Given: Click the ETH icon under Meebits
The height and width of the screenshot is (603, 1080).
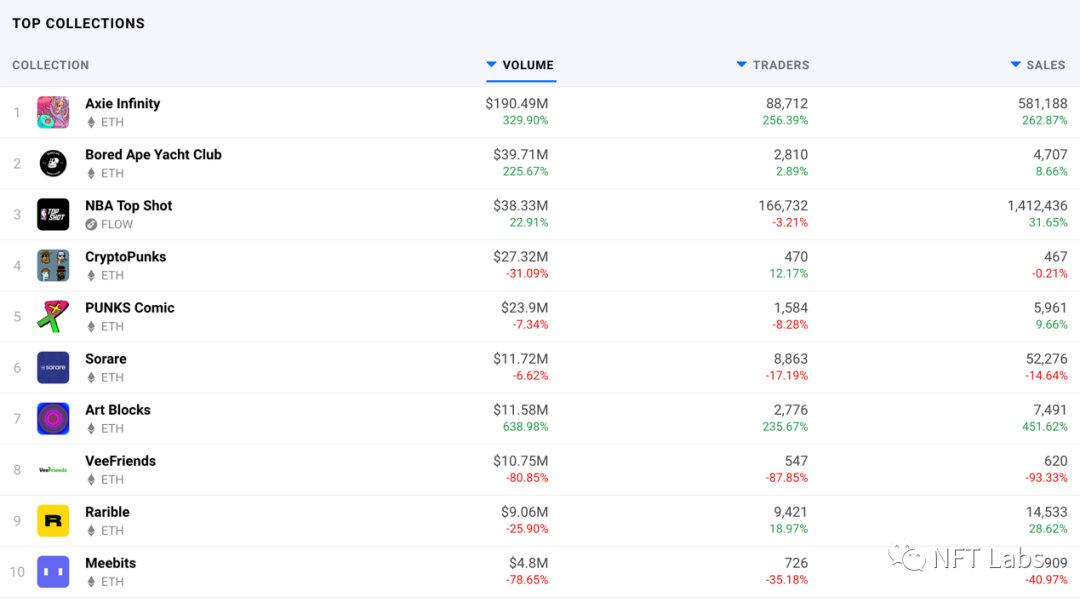Looking at the screenshot, I should click(91, 582).
